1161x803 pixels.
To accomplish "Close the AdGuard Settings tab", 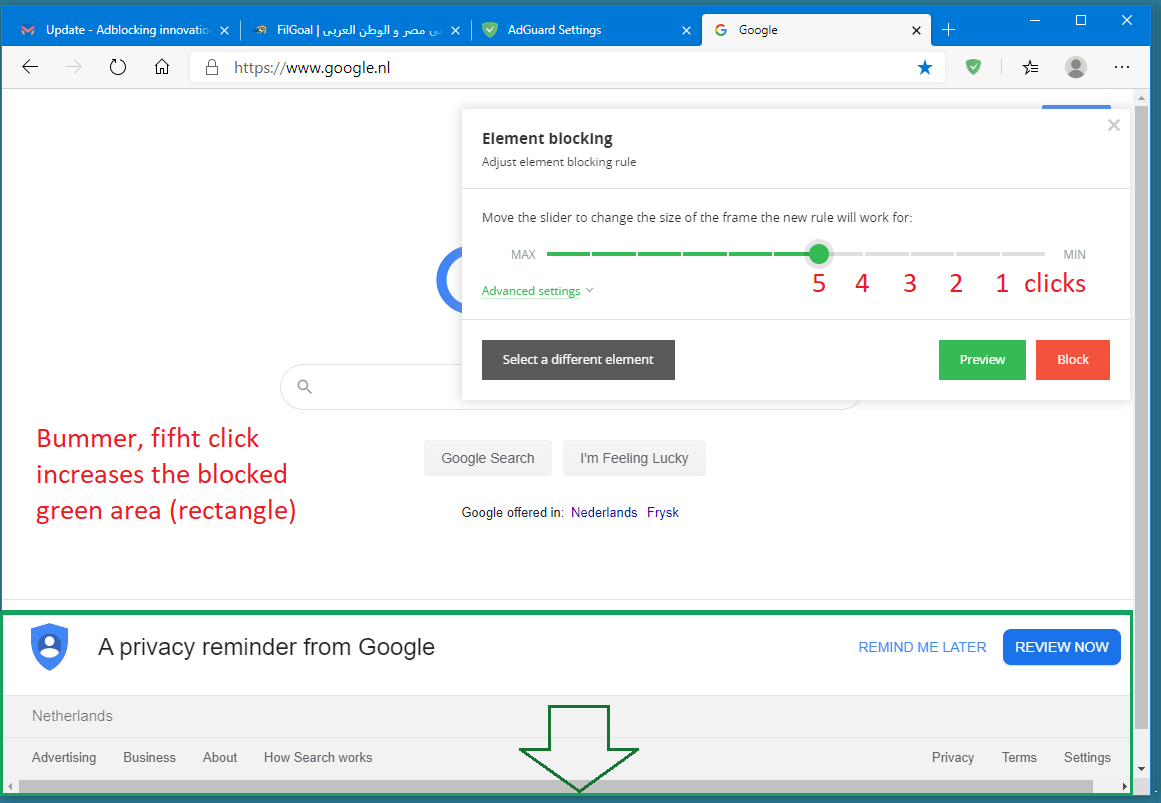I will [x=686, y=30].
